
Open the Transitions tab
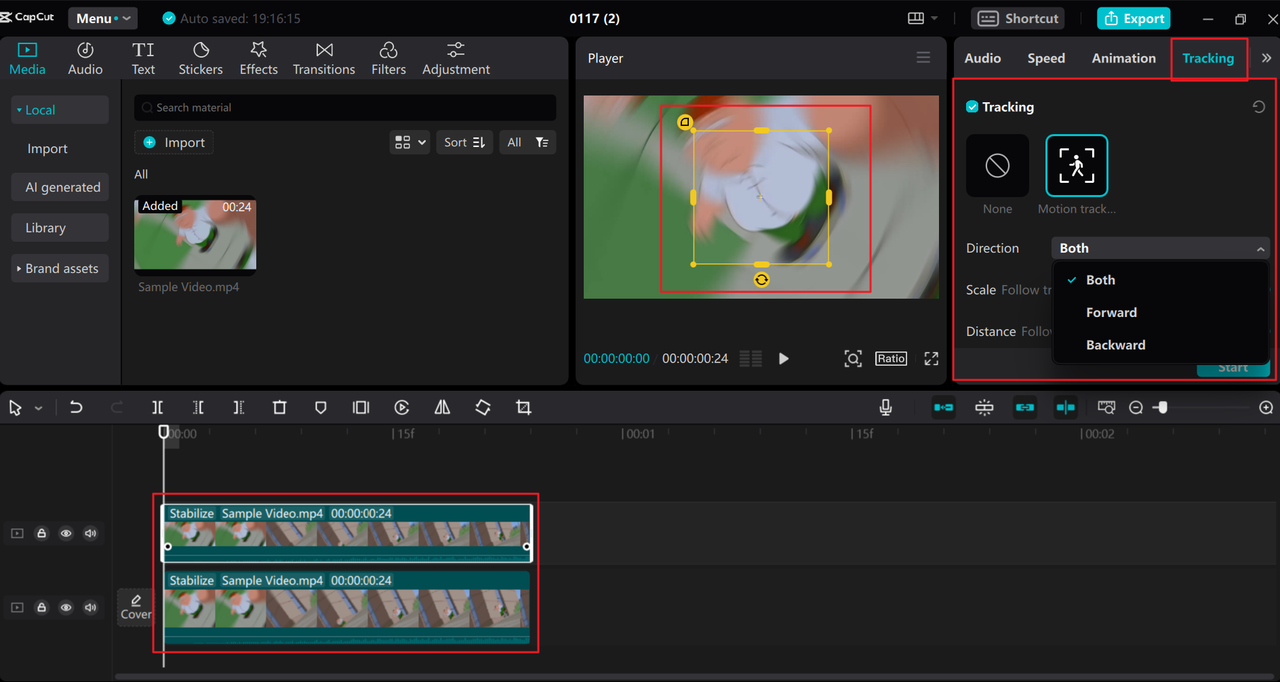click(324, 59)
